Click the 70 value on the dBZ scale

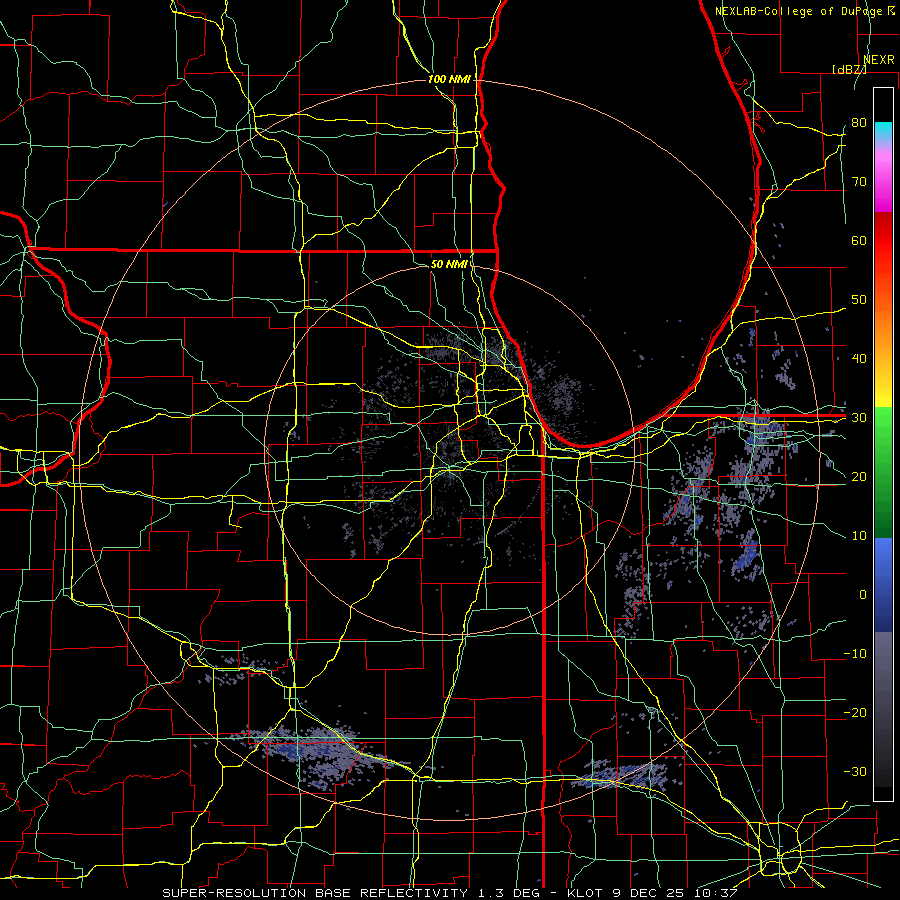click(x=859, y=182)
